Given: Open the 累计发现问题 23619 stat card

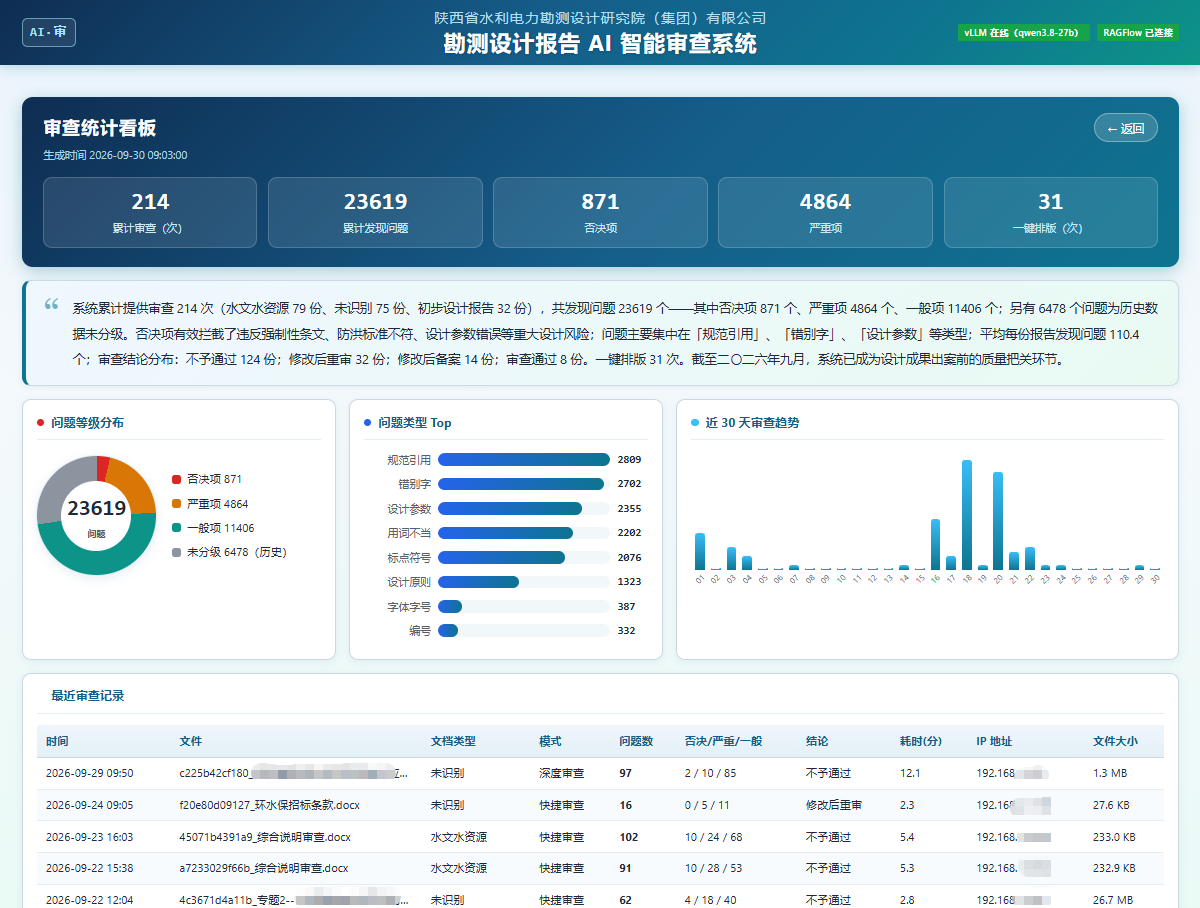Looking at the screenshot, I should [375, 212].
